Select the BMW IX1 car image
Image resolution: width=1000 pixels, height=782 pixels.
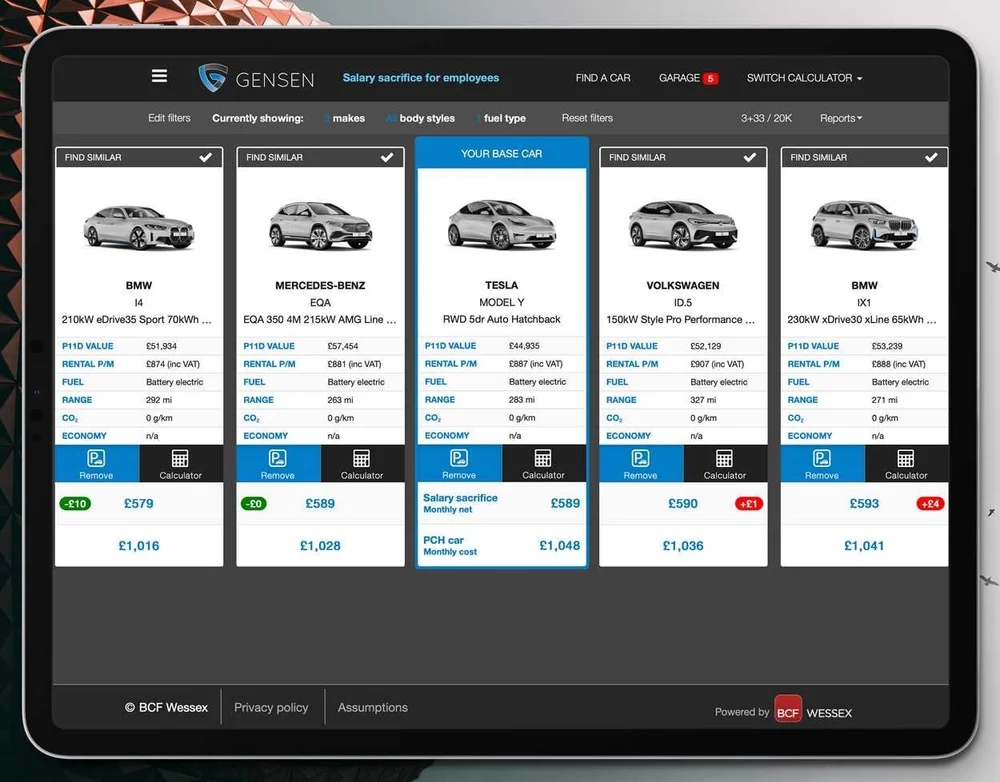coord(864,225)
